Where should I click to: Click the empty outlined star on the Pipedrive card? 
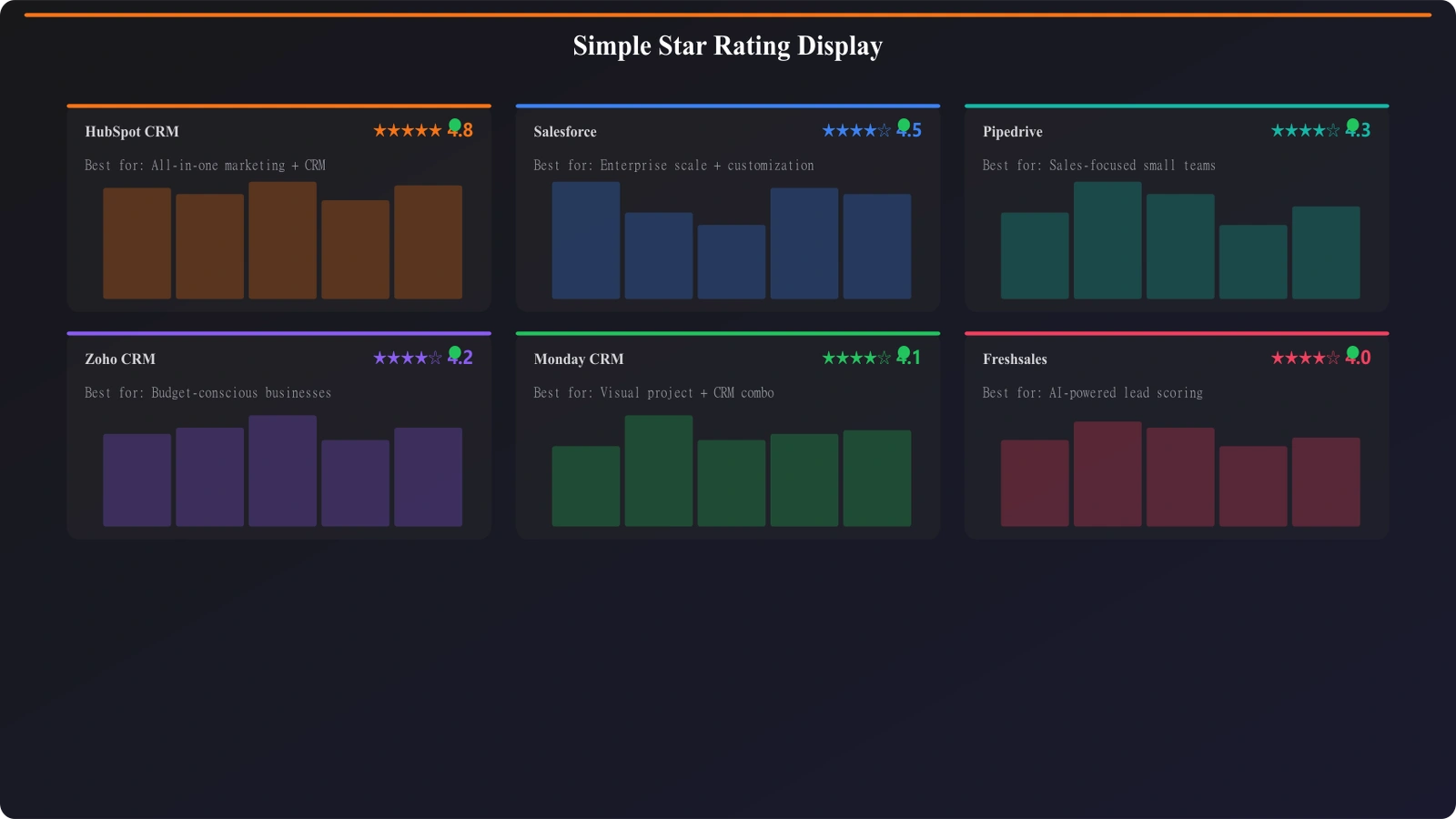[1332, 130]
